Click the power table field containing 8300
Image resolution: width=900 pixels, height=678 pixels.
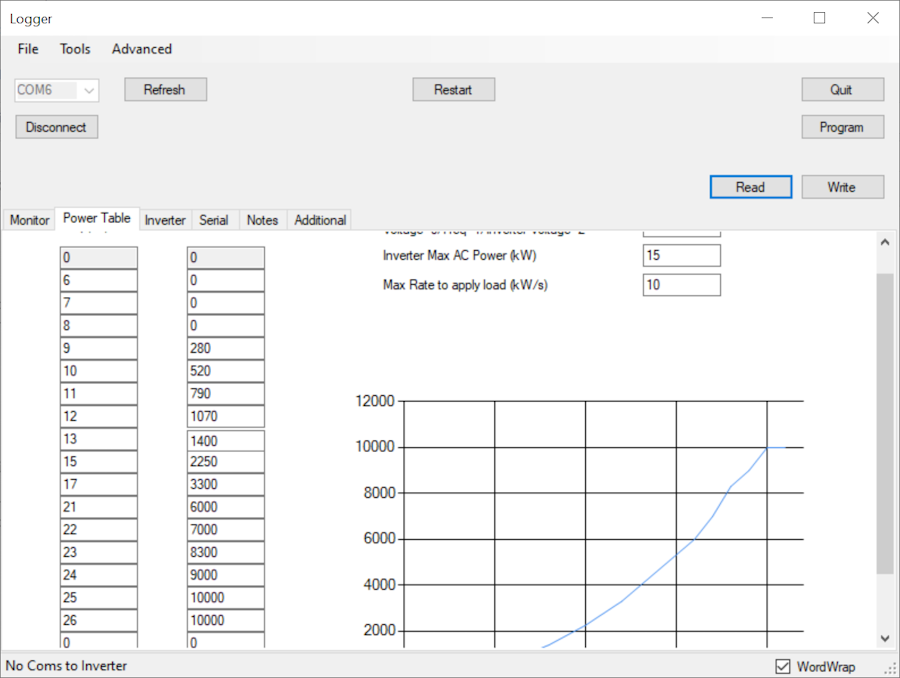click(225, 552)
